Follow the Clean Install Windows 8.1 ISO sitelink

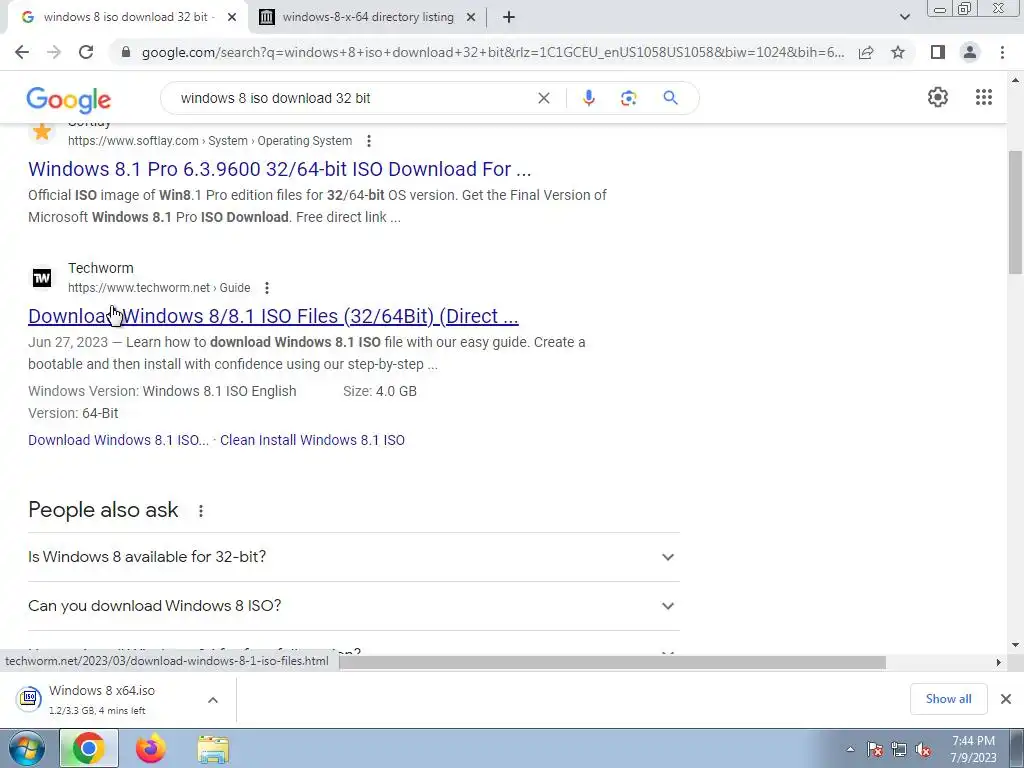(312, 440)
